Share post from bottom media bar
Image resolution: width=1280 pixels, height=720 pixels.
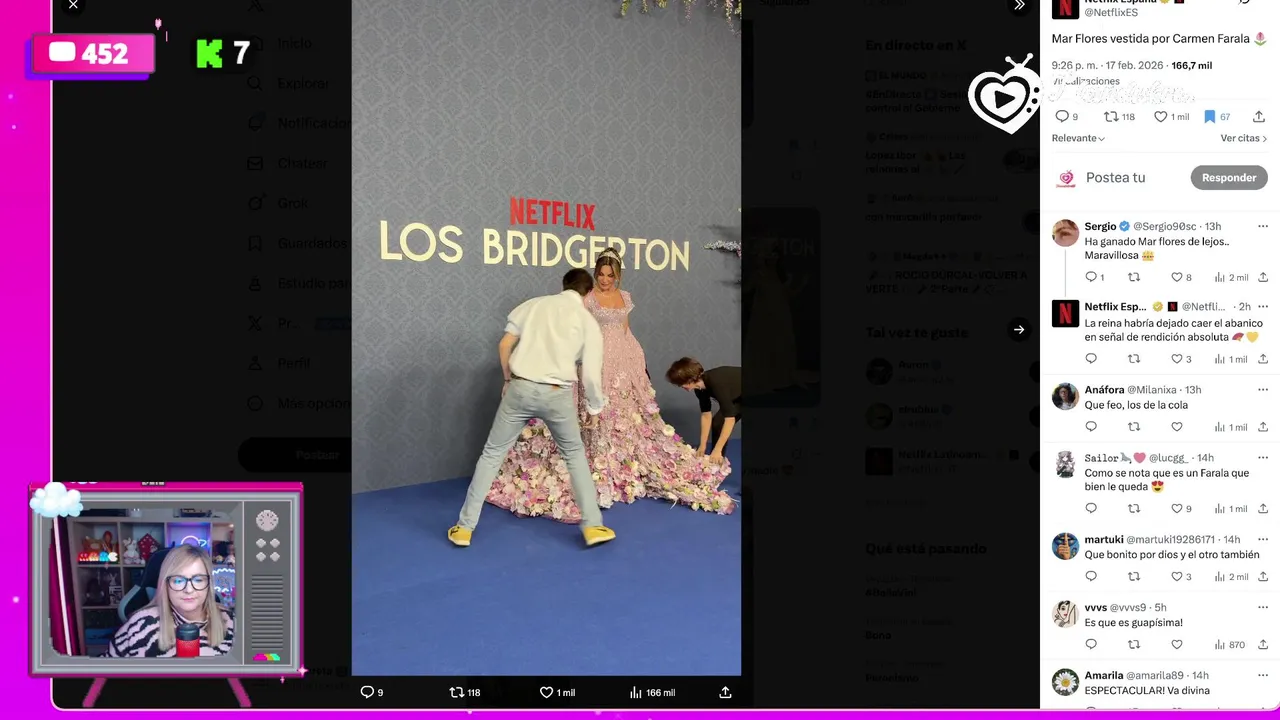(725, 692)
